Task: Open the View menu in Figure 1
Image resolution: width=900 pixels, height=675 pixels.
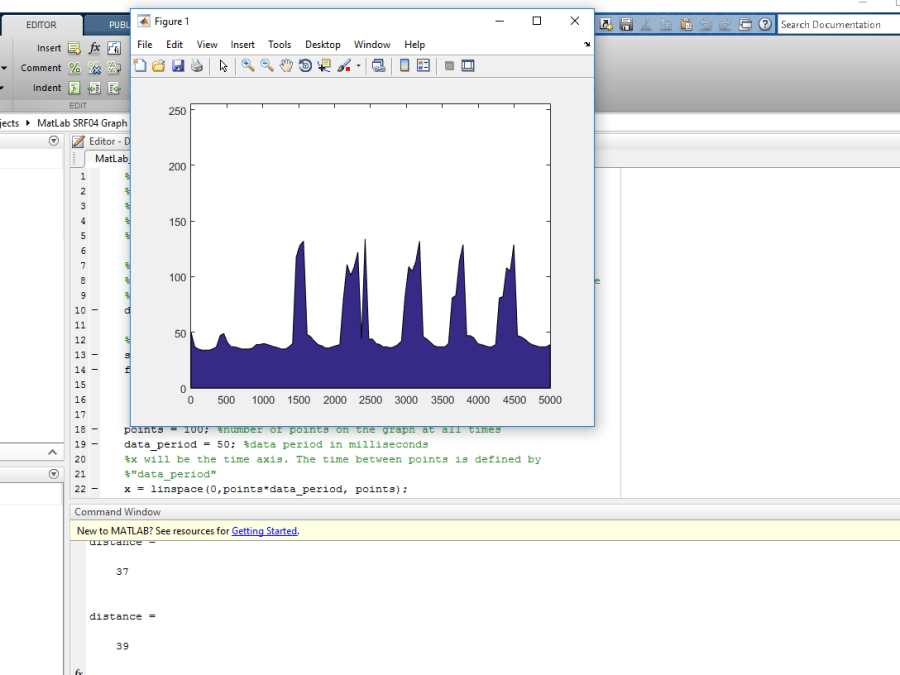Action: point(207,44)
